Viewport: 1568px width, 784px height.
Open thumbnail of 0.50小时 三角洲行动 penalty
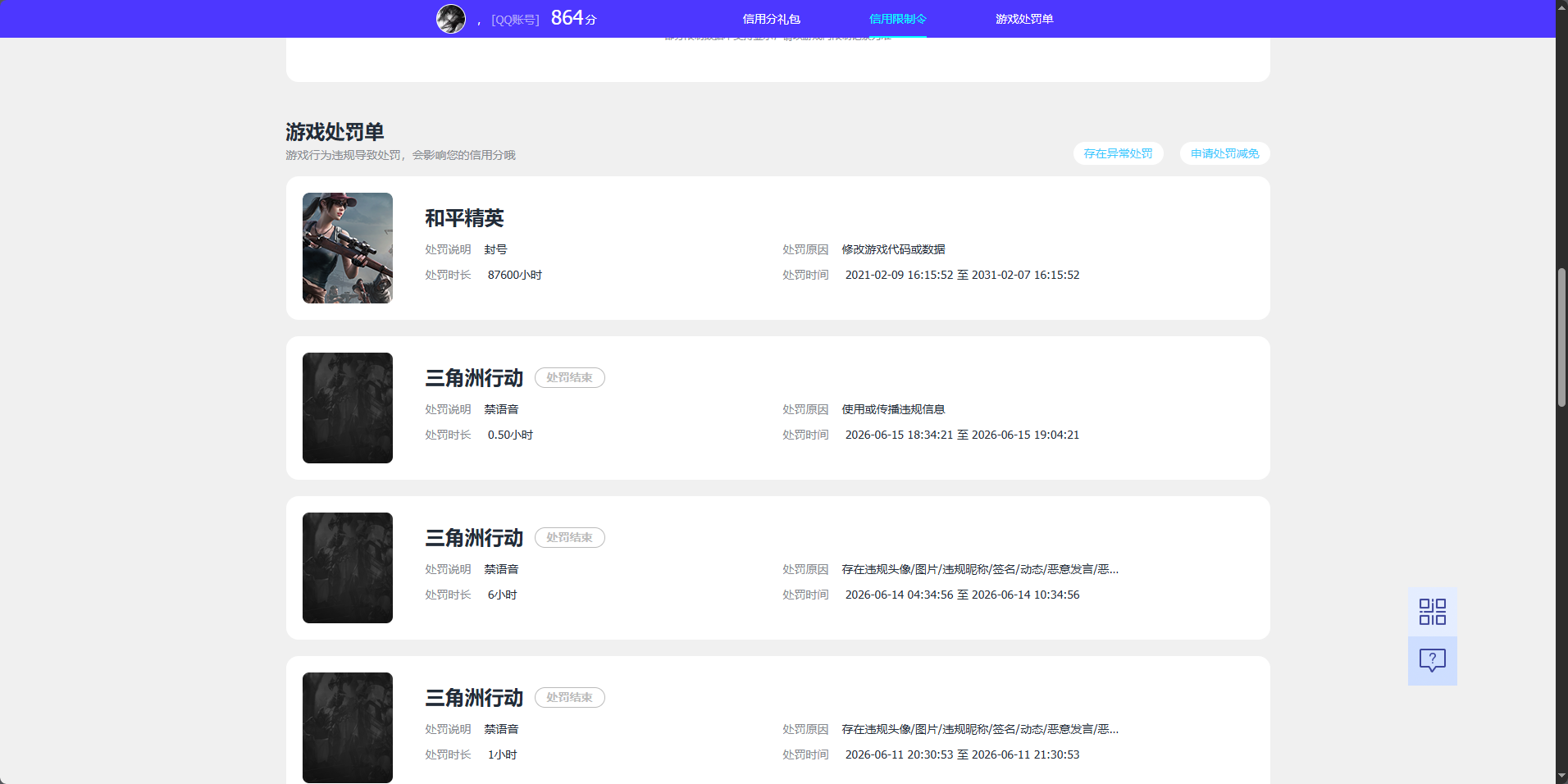[x=348, y=408]
